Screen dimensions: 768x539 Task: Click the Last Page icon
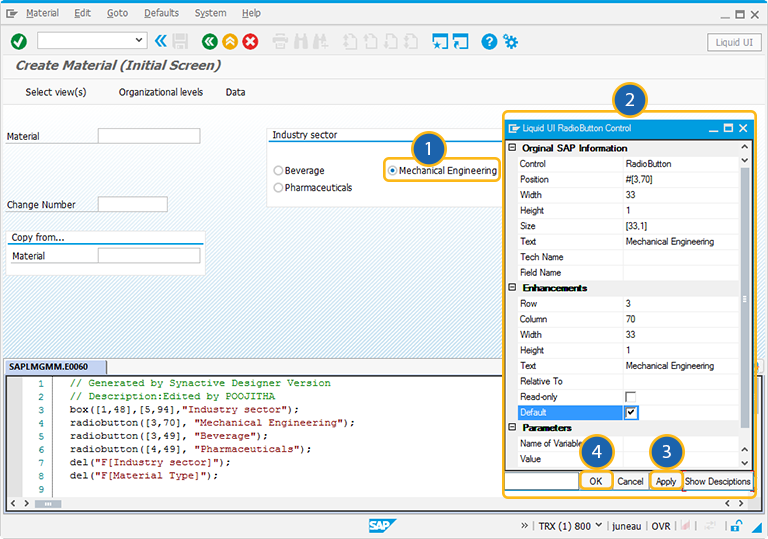410,42
